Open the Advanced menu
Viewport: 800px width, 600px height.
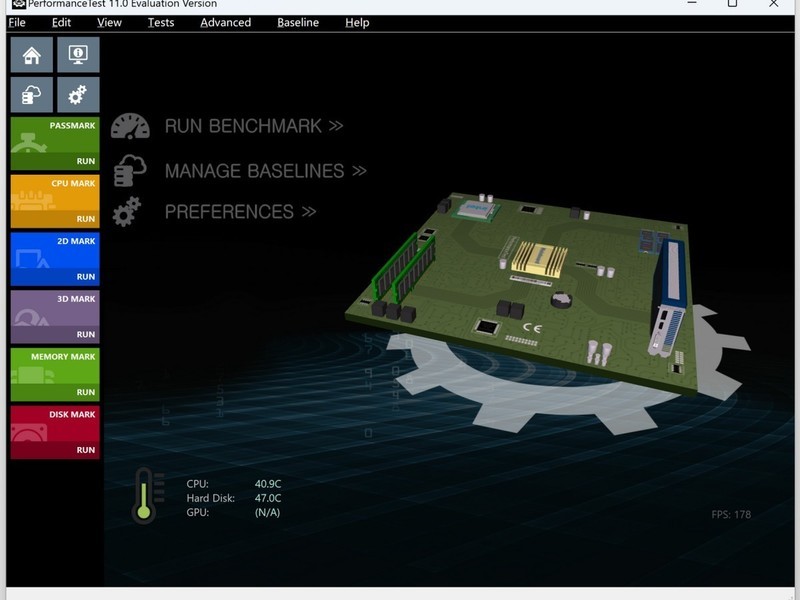[x=226, y=22]
